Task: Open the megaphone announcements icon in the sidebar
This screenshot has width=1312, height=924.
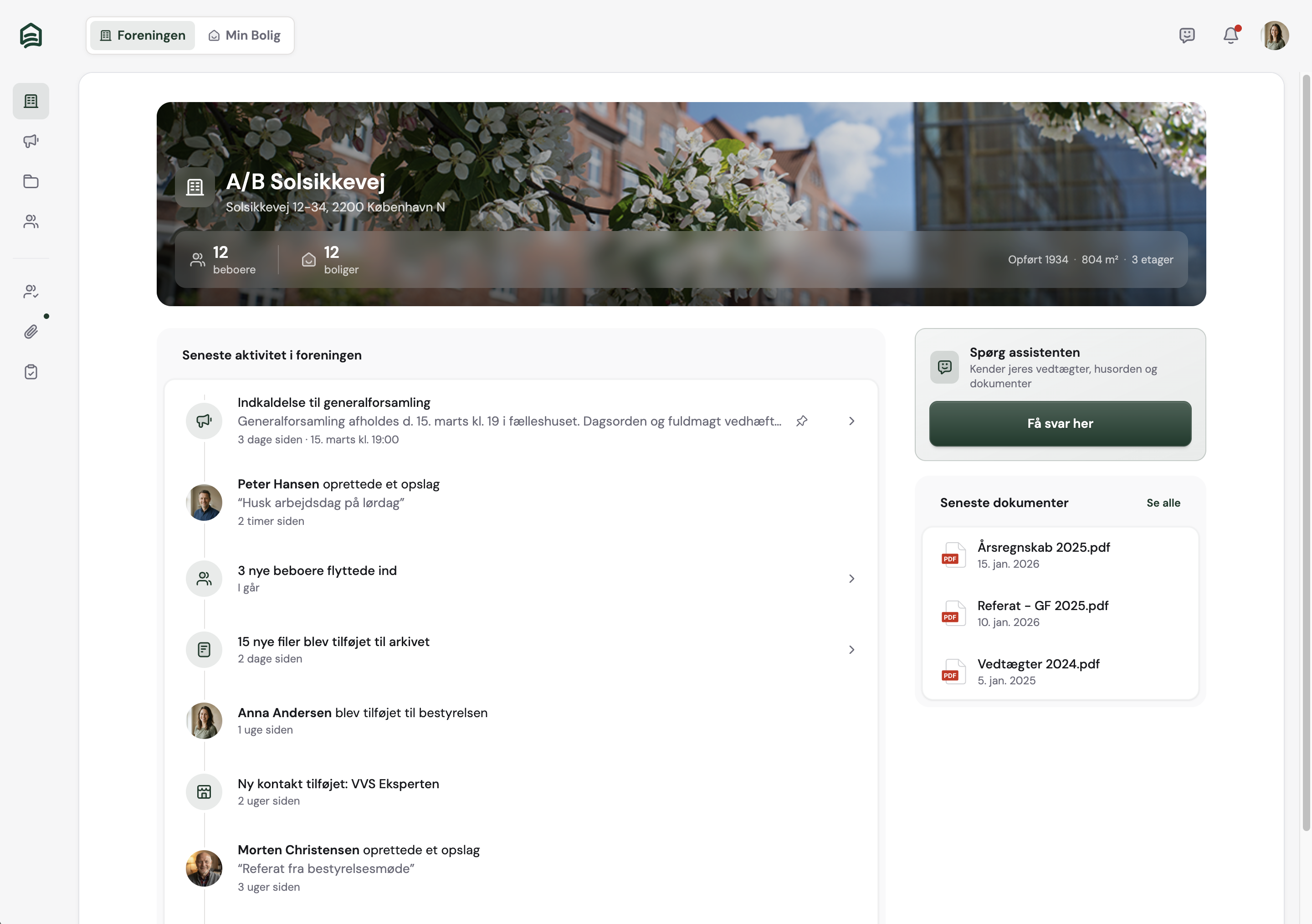Action: click(31, 141)
